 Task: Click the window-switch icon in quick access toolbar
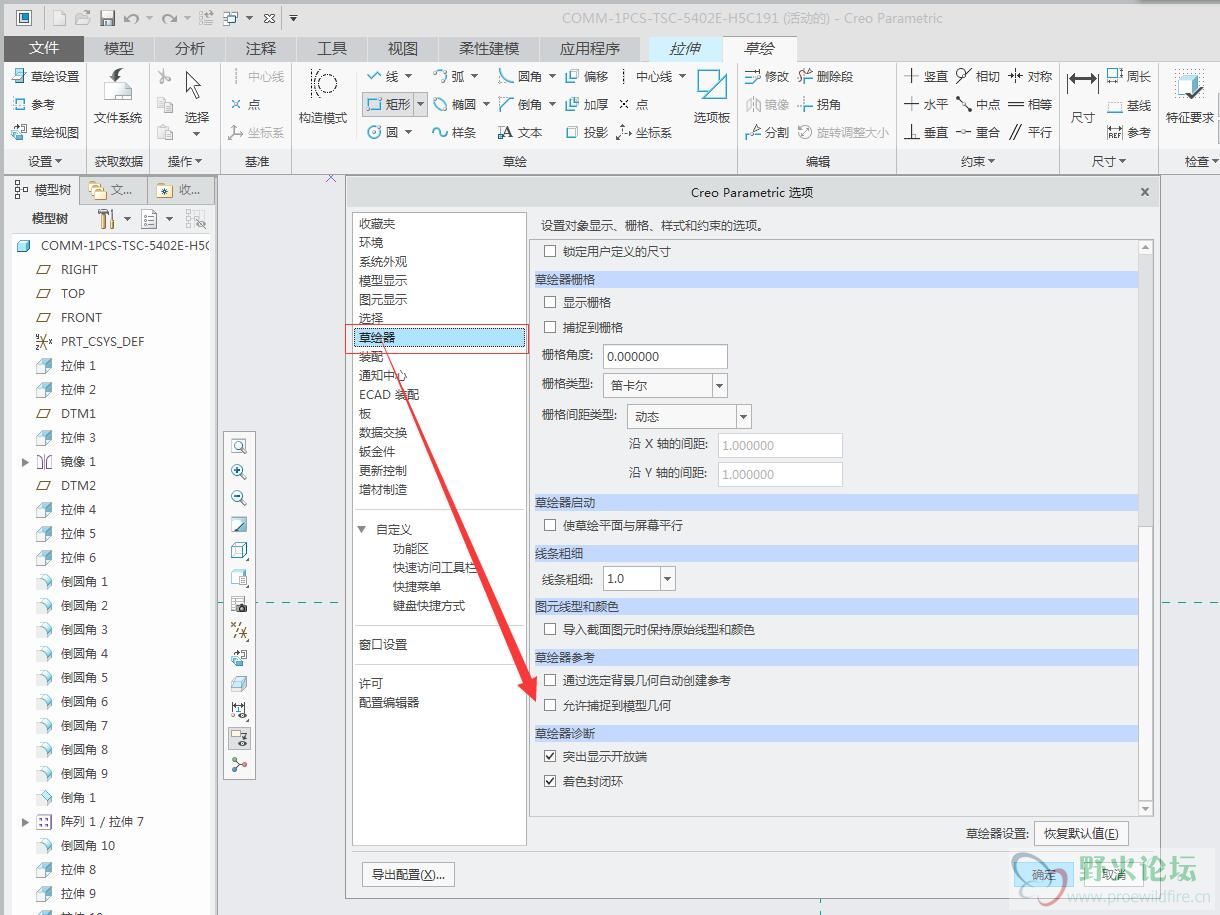coord(231,18)
